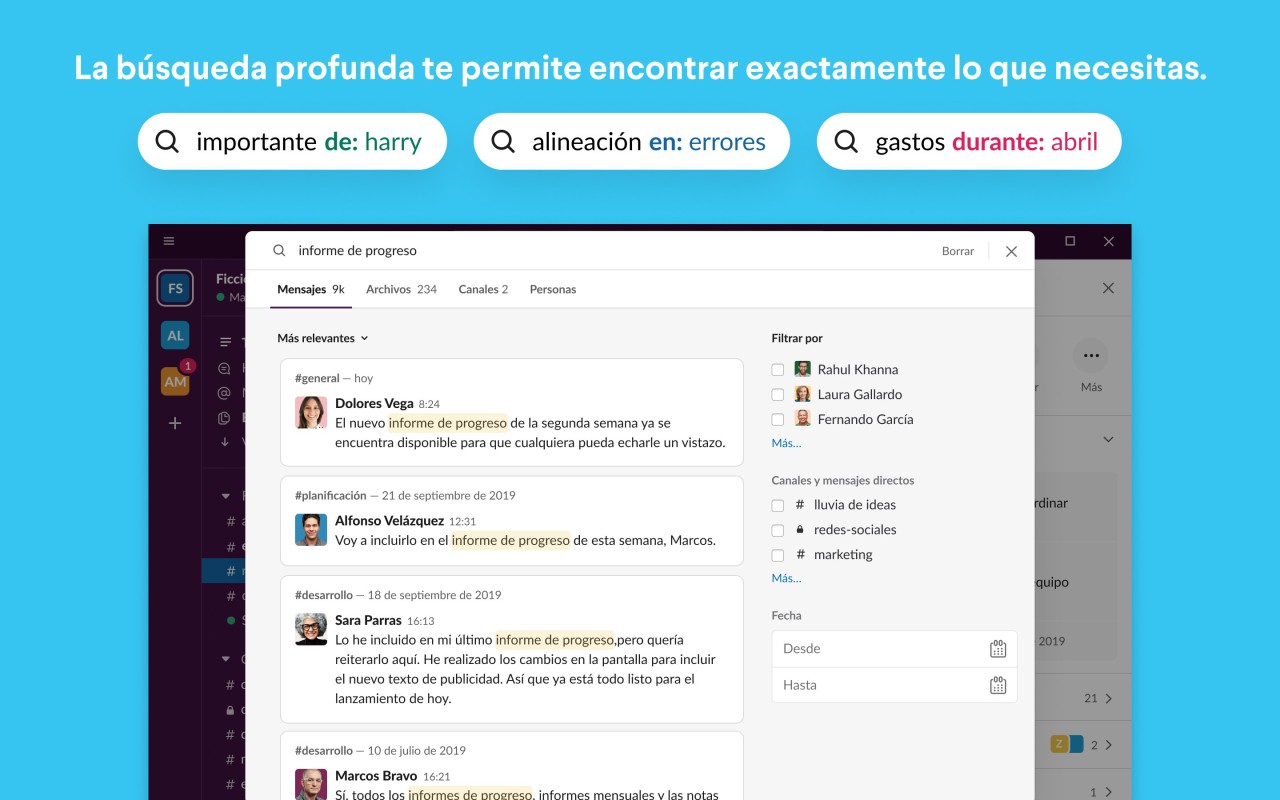This screenshot has width=1280, height=800.
Task: Click calendar icon in Desde date field
Action: 997,649
